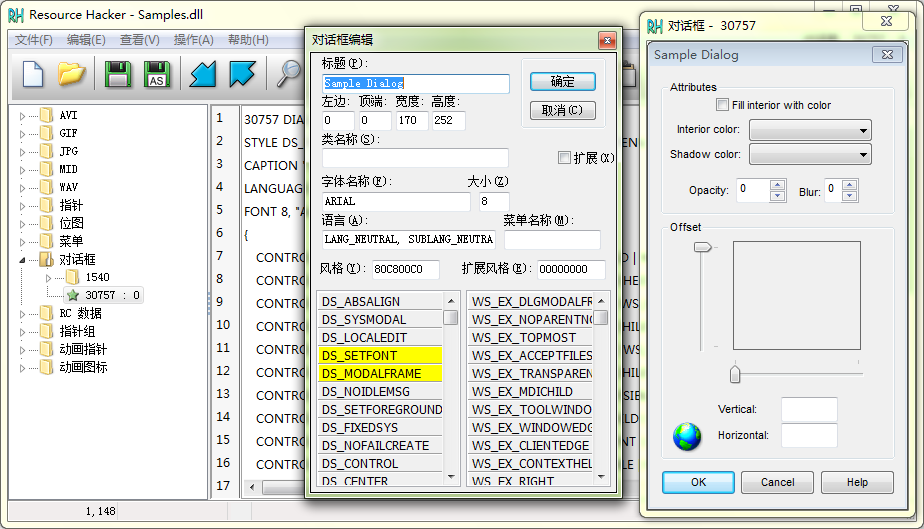Viewport: 924px width, 529px height.
Task: Open the Shadow color dropdown
Action: click(810, 154)
